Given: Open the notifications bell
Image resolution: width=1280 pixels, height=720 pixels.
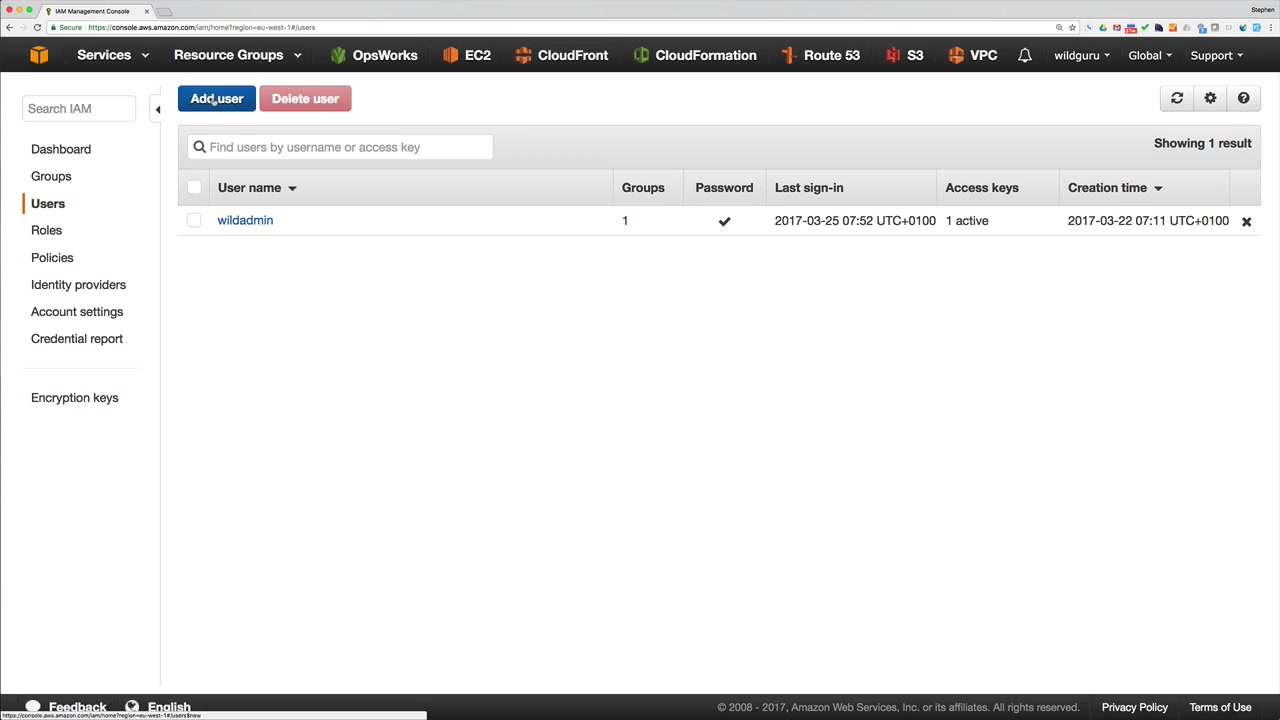Looking at the screenshot, I should [x=1025, y=55].
